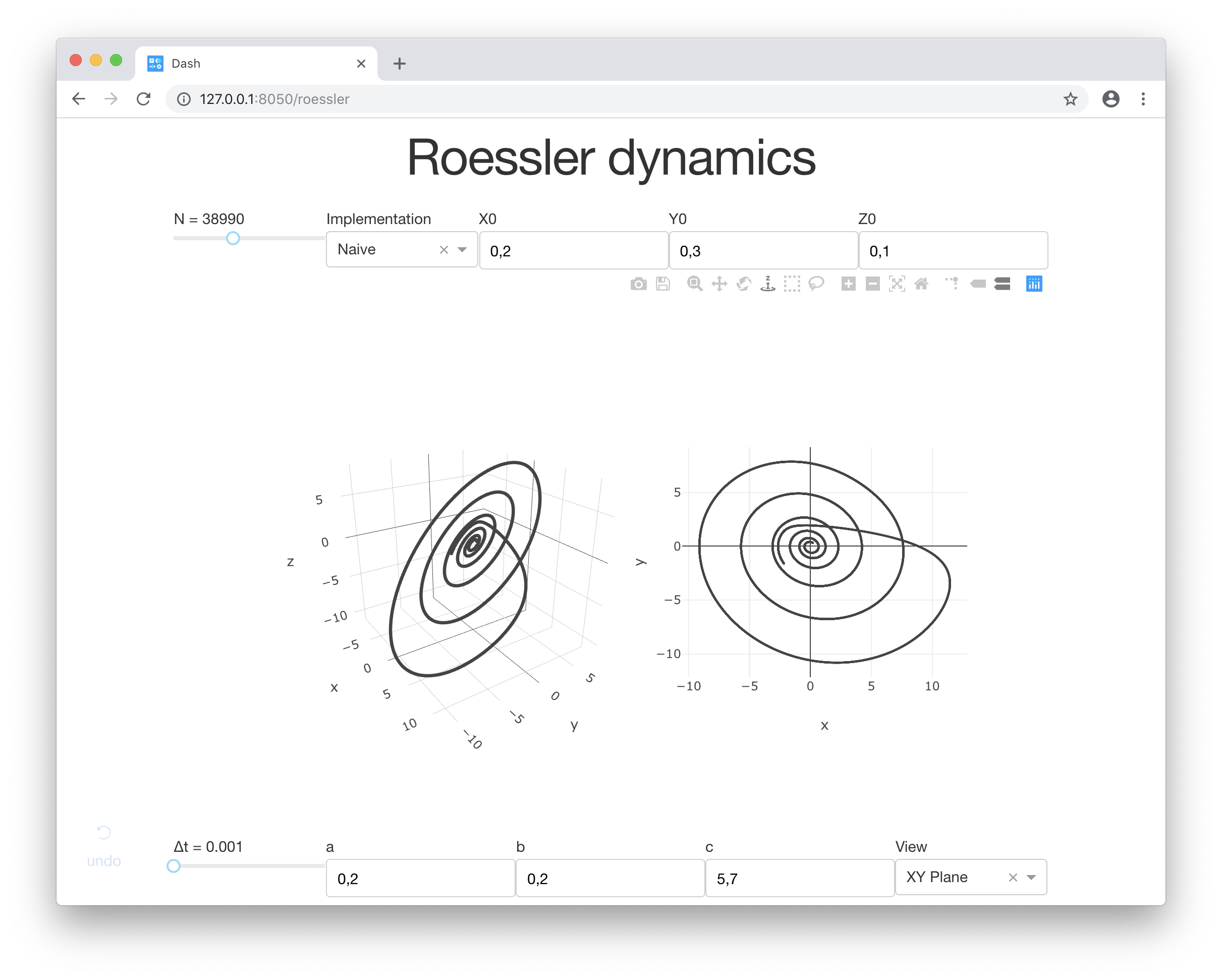Click the Zoom out minus icon
1222x980 pixels.
coord(873,284)
